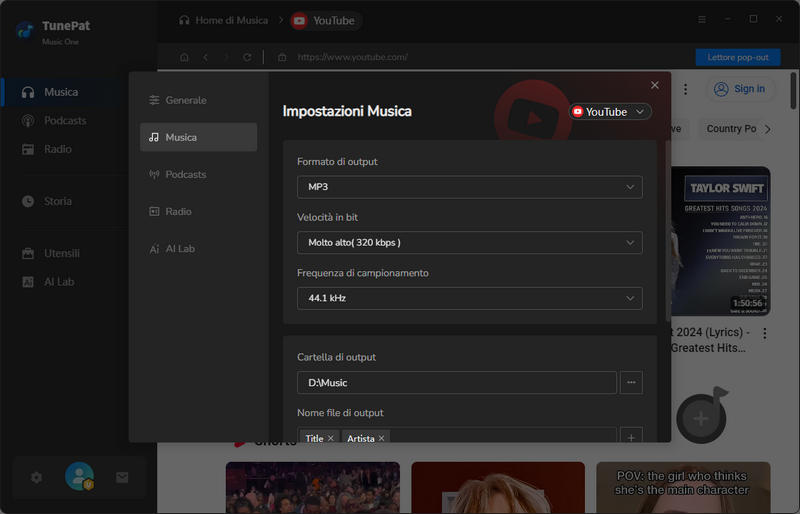Viewport: 800px width, 514px height.
Task: Open the Formato di output MP3 dropdown
Action: pos(469,187)
